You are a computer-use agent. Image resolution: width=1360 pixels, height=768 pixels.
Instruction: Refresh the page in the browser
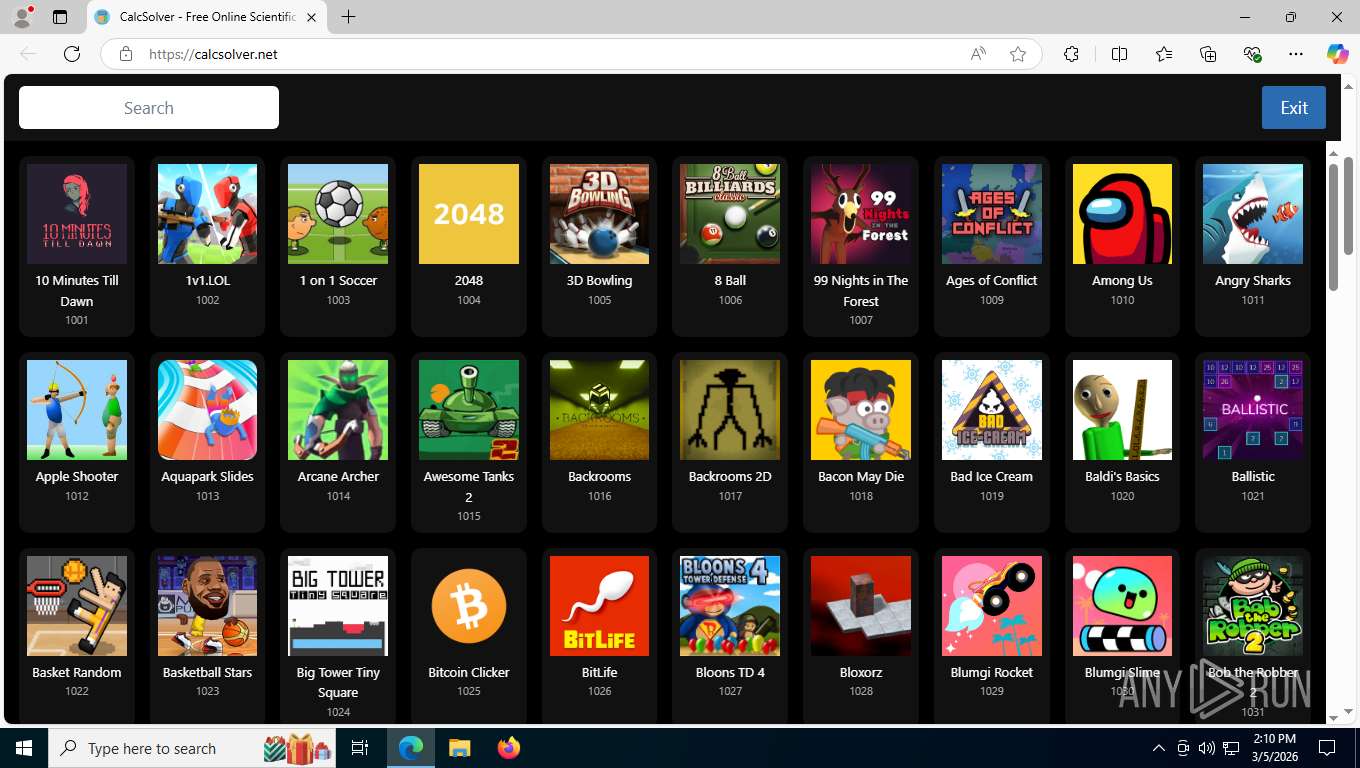pos(72,54)
